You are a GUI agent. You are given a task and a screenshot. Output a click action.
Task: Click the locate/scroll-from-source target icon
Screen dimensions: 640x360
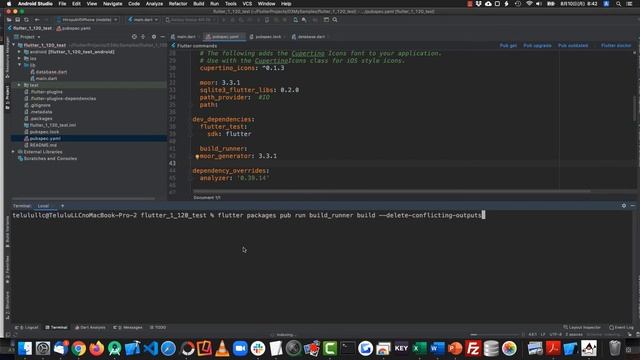[134, 37]
